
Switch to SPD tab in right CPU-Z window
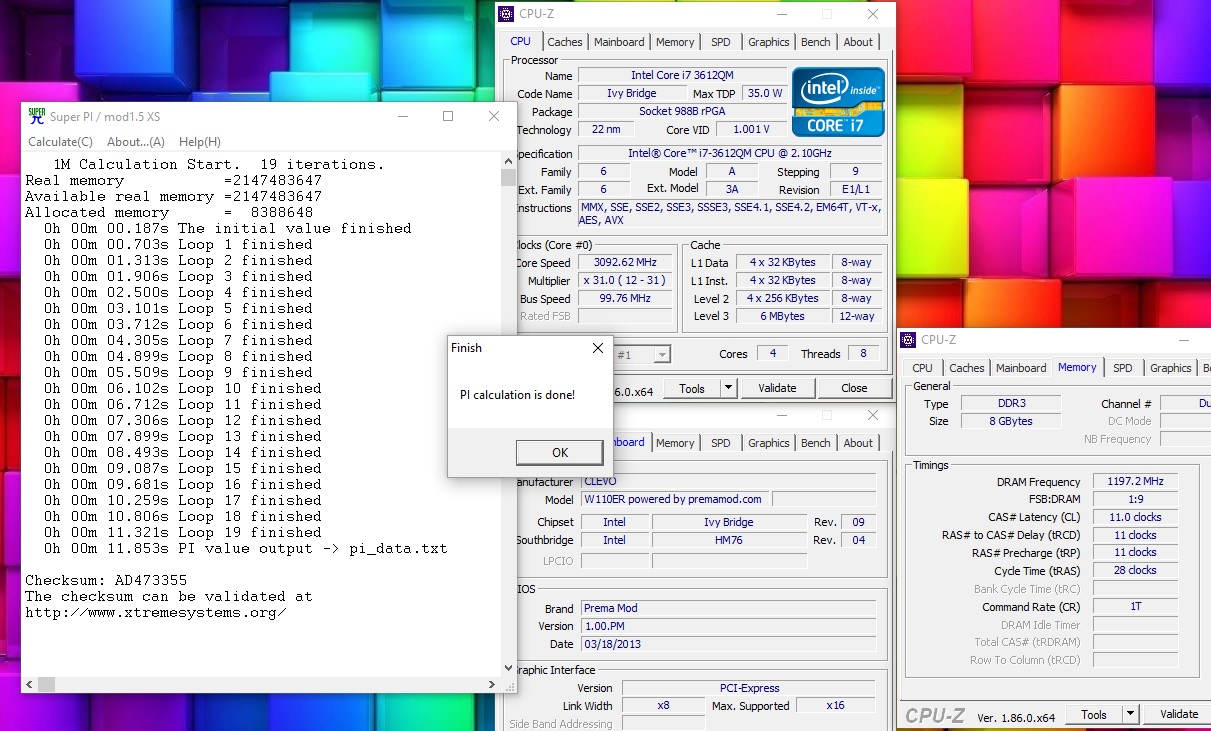click(x=1123, y=368)
